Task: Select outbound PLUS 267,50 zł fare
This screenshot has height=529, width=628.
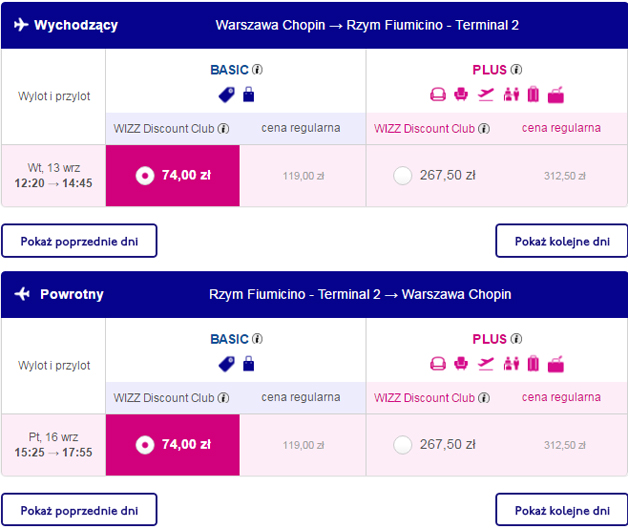Action: coord(403,176)
